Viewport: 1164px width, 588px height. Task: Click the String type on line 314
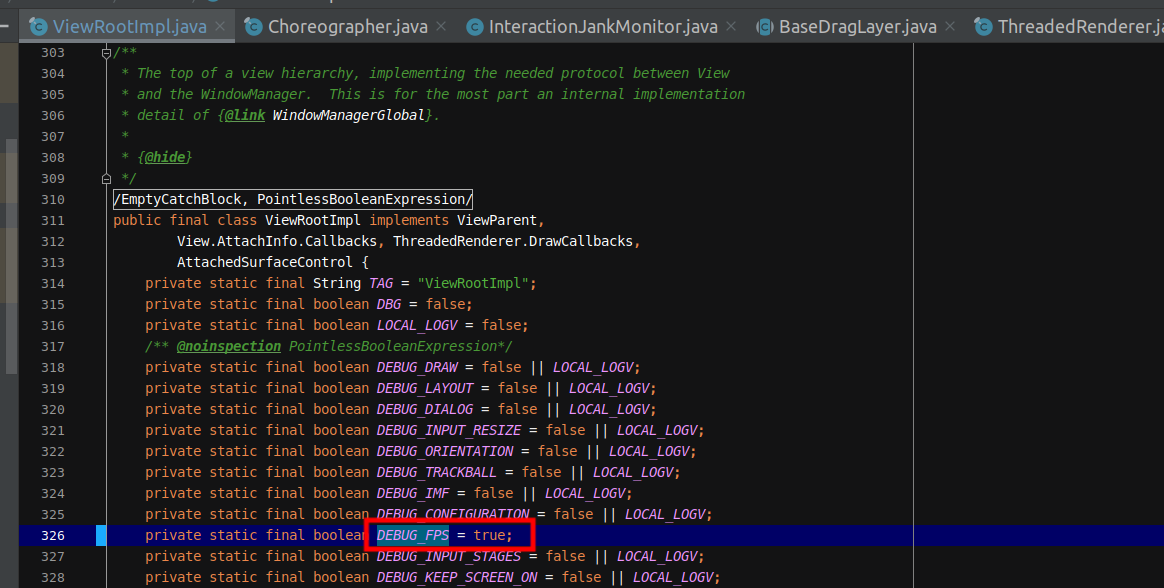click(337, 284)
